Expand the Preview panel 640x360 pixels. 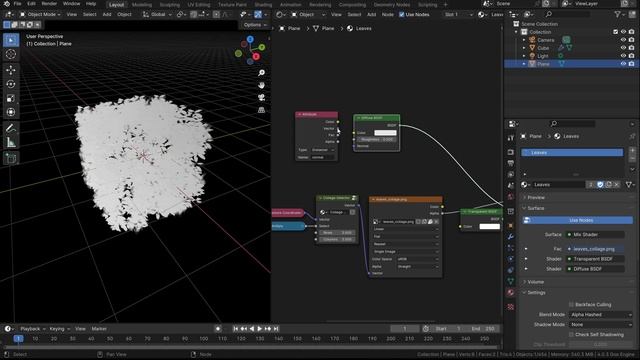tap(535, 198)
